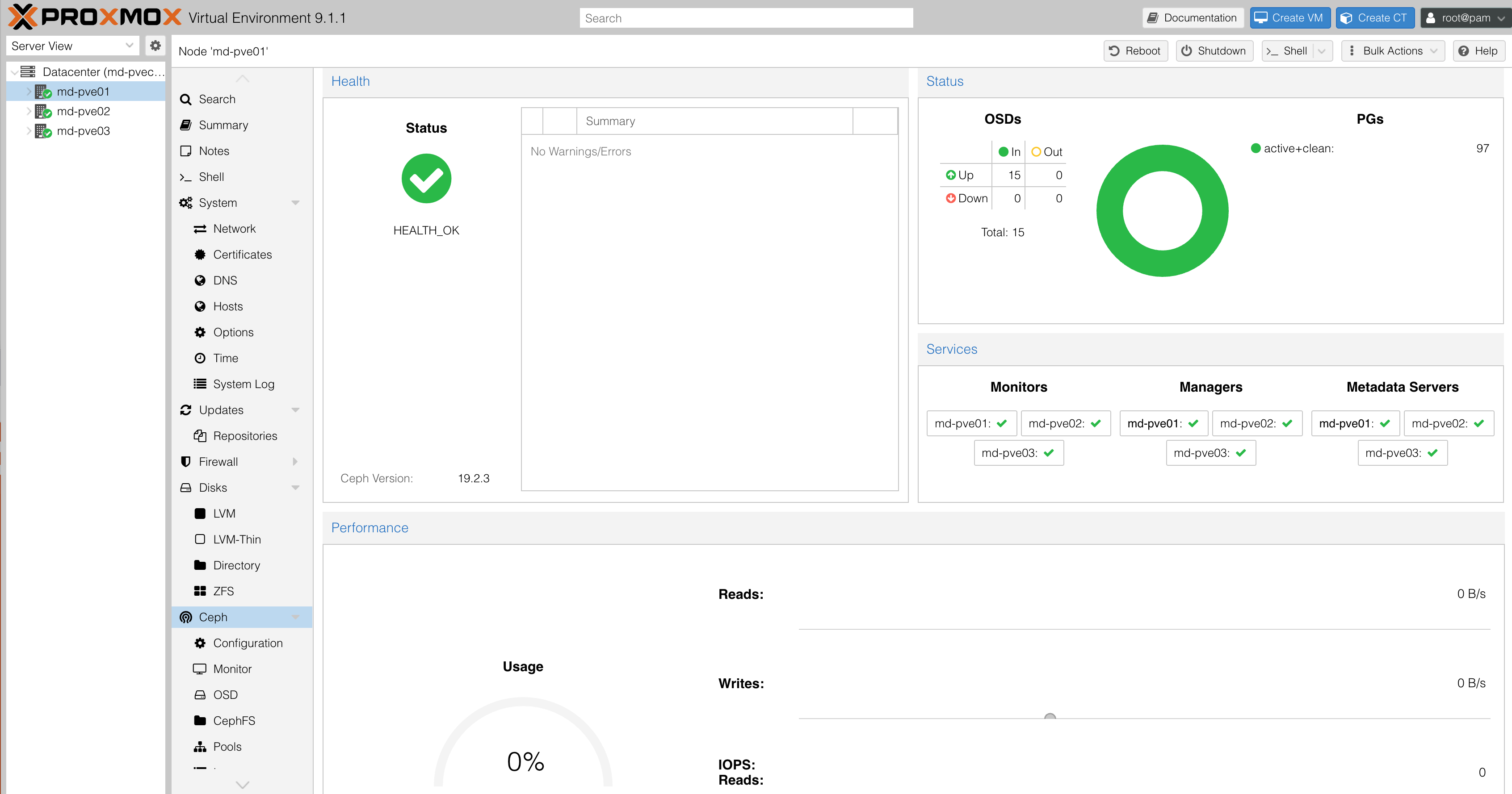Open DNS configuration
Screen dimensions: 1512x794
(225, 280)
